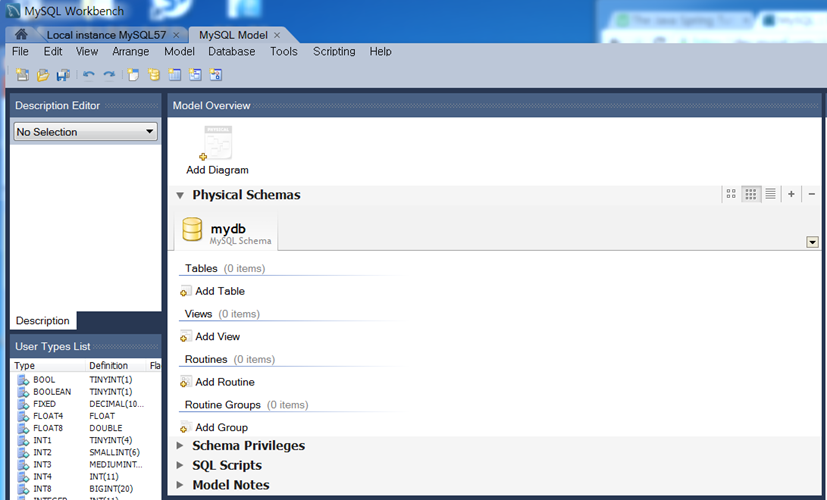Open the Help menu
827x500 pixels.
click(x=380, y=51)
